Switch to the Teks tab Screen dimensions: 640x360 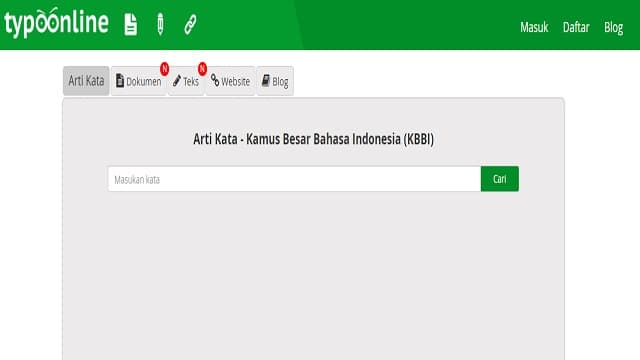[x=186, y=81]
